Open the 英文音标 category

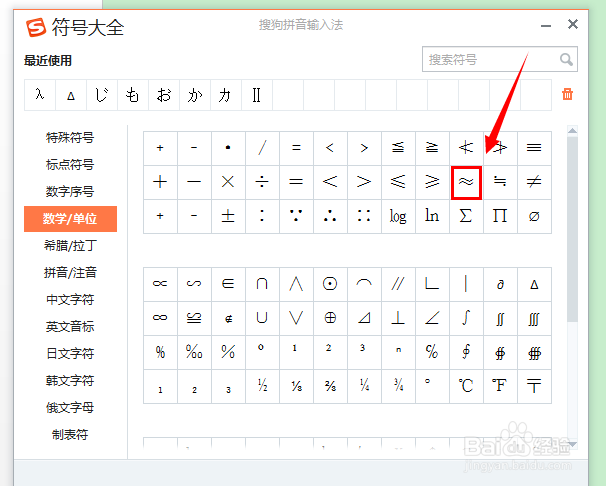pos(70,327)
